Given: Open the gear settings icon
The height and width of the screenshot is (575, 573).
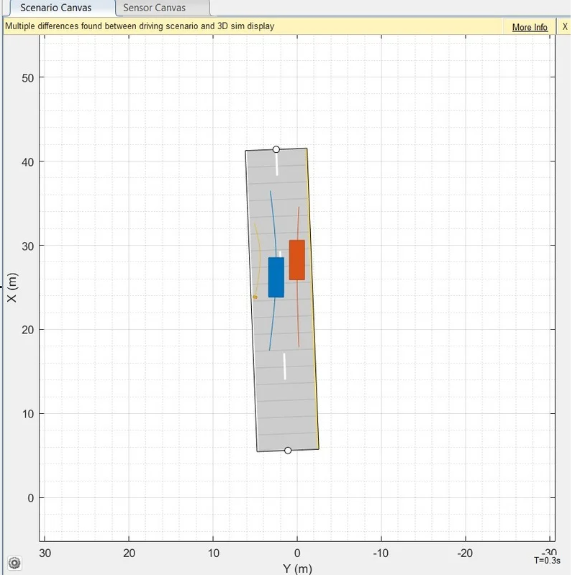Looking at the screenshot, I should 14,563.
